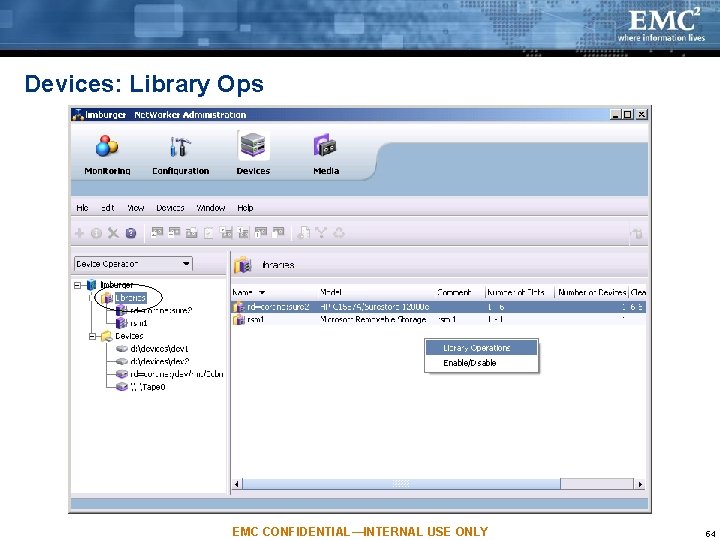Open the Media view
The height and width of the screenshot is (540, 720).
click(x=326, y=155)
